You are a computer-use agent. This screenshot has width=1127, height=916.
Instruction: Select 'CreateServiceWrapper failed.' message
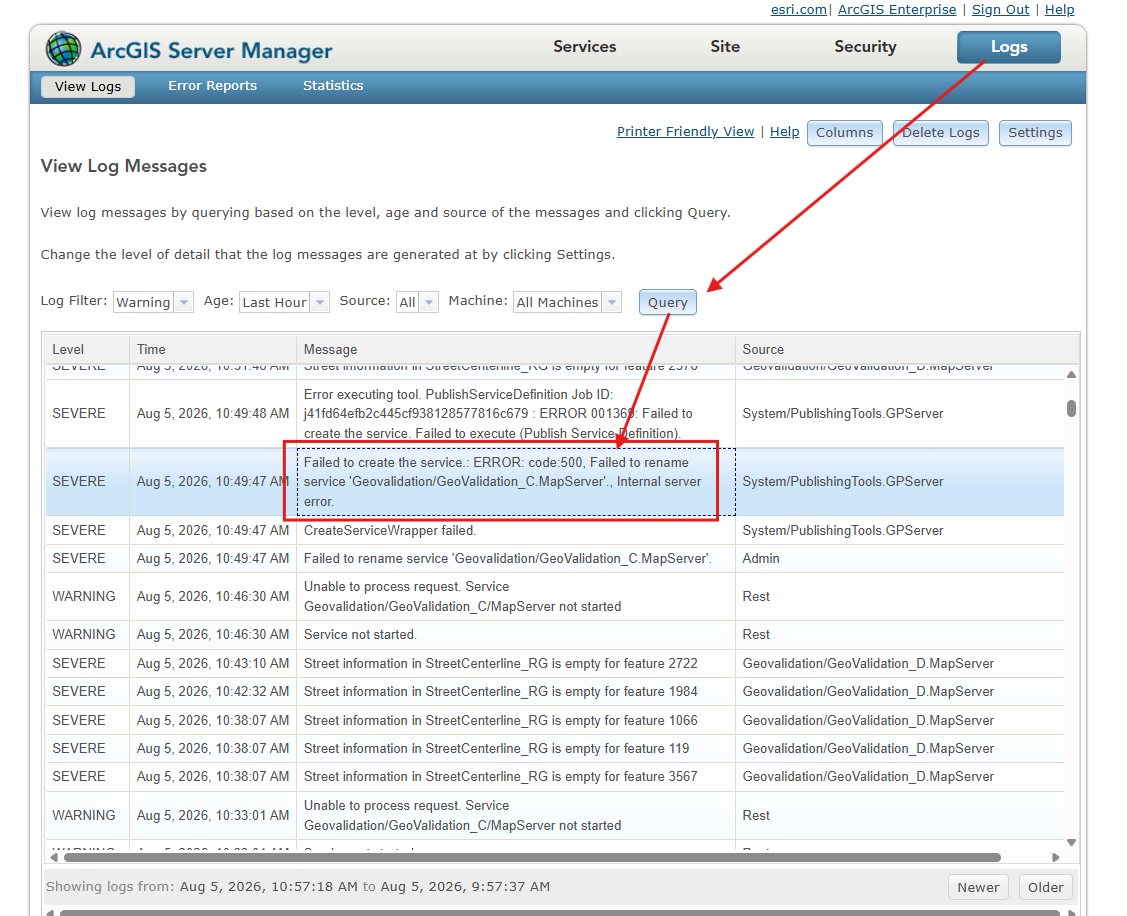point(515,531)
